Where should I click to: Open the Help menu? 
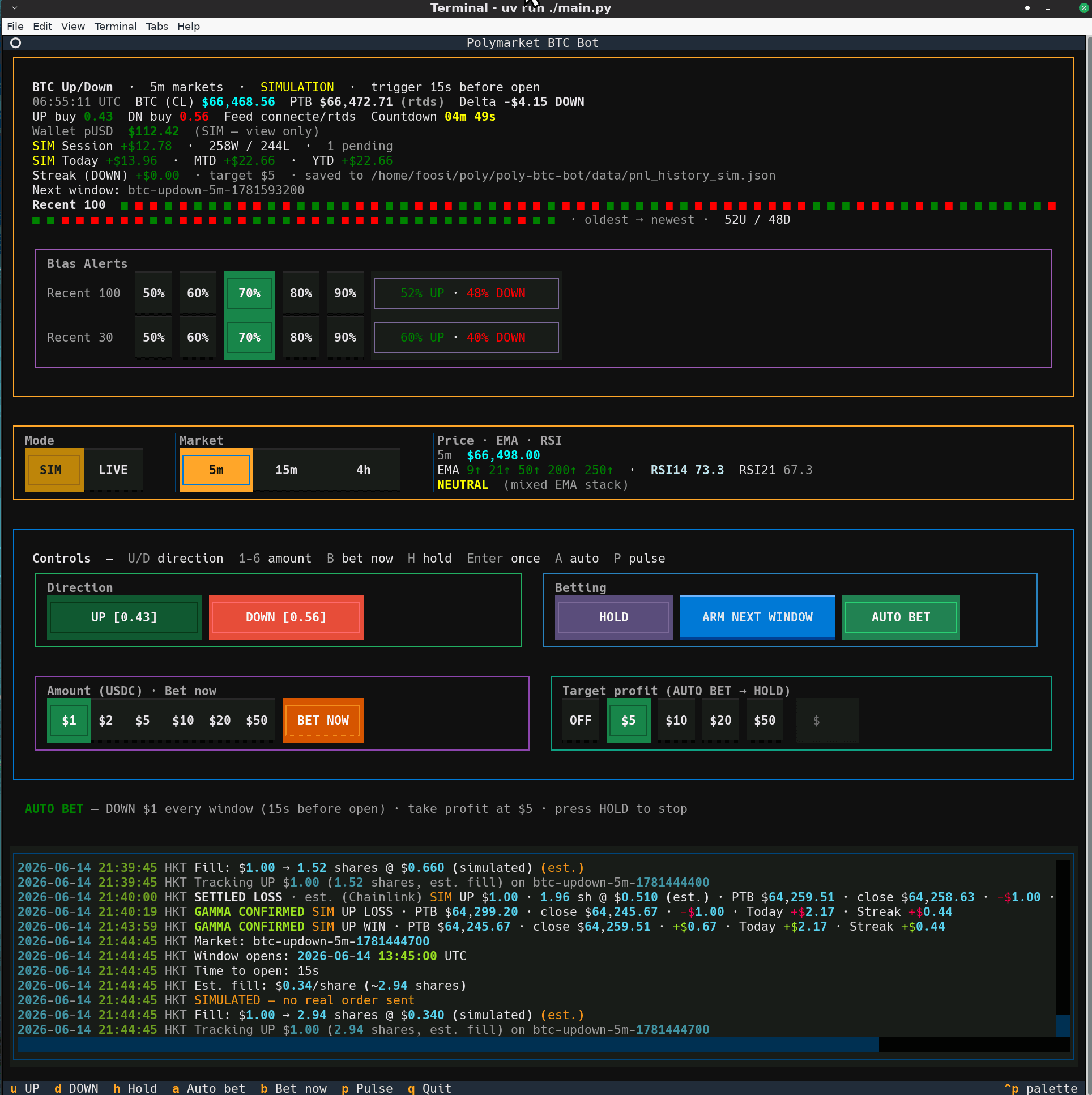189,26
